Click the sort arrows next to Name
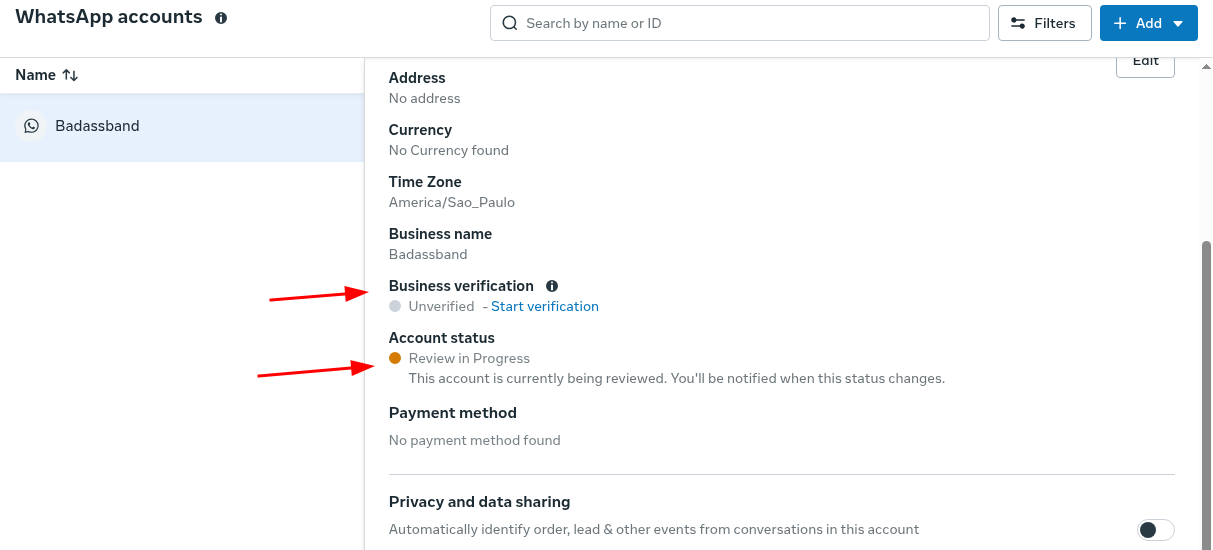Viewport: 1213px width, 550px height. pos(70,75)
